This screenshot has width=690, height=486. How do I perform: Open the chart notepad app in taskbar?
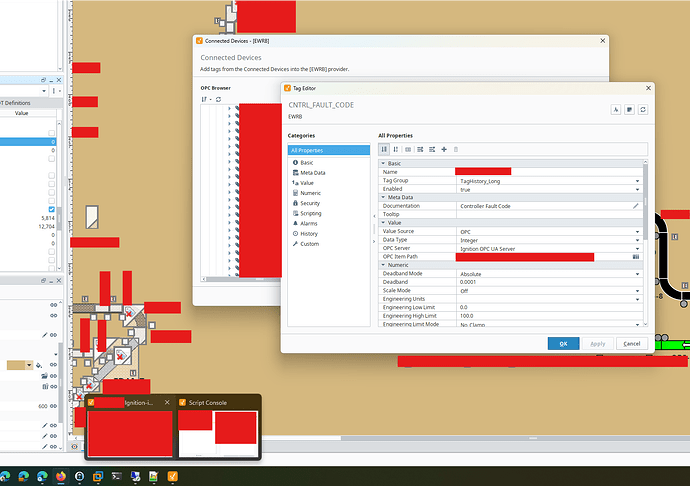tap(154, 476)
